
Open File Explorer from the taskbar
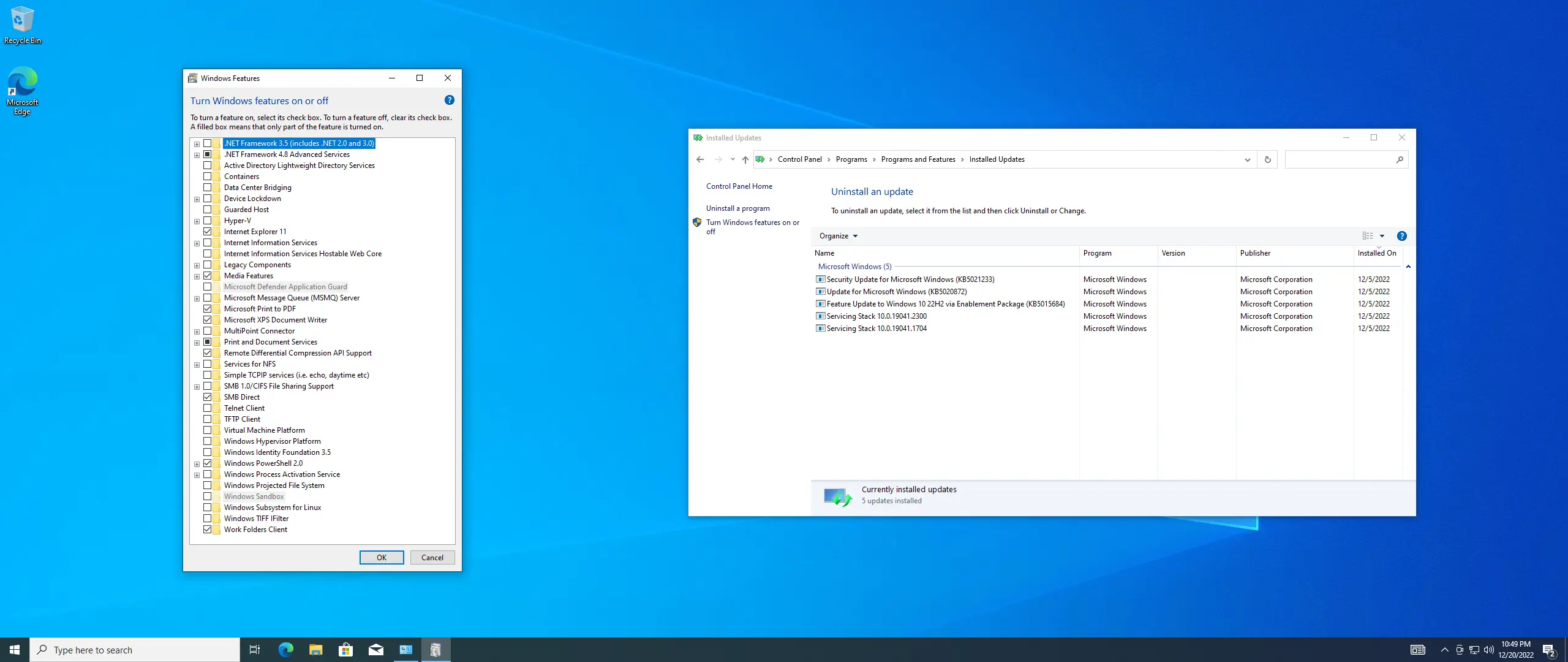(315, 650)
